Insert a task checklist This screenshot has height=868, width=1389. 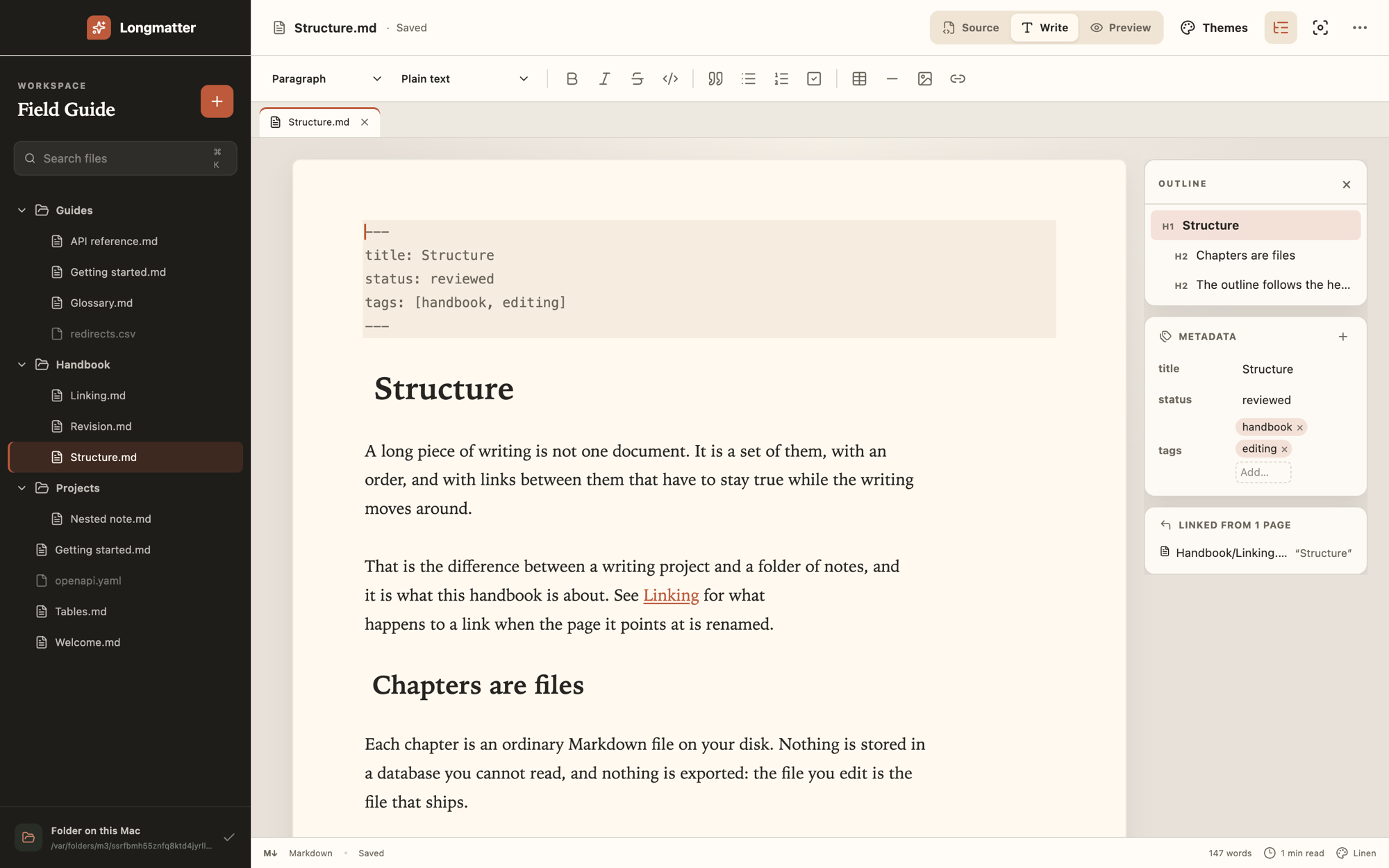[814, 78]
